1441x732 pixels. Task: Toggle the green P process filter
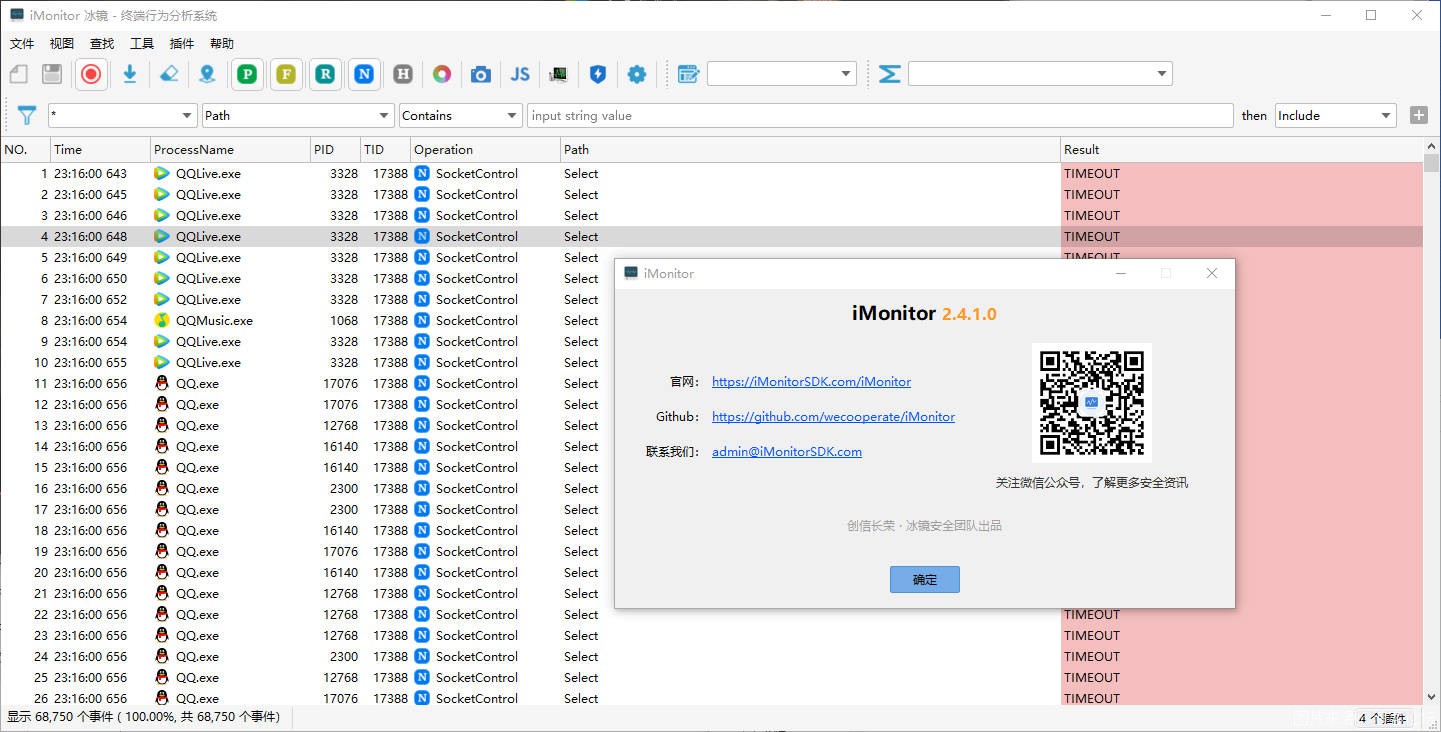point(248,74)
